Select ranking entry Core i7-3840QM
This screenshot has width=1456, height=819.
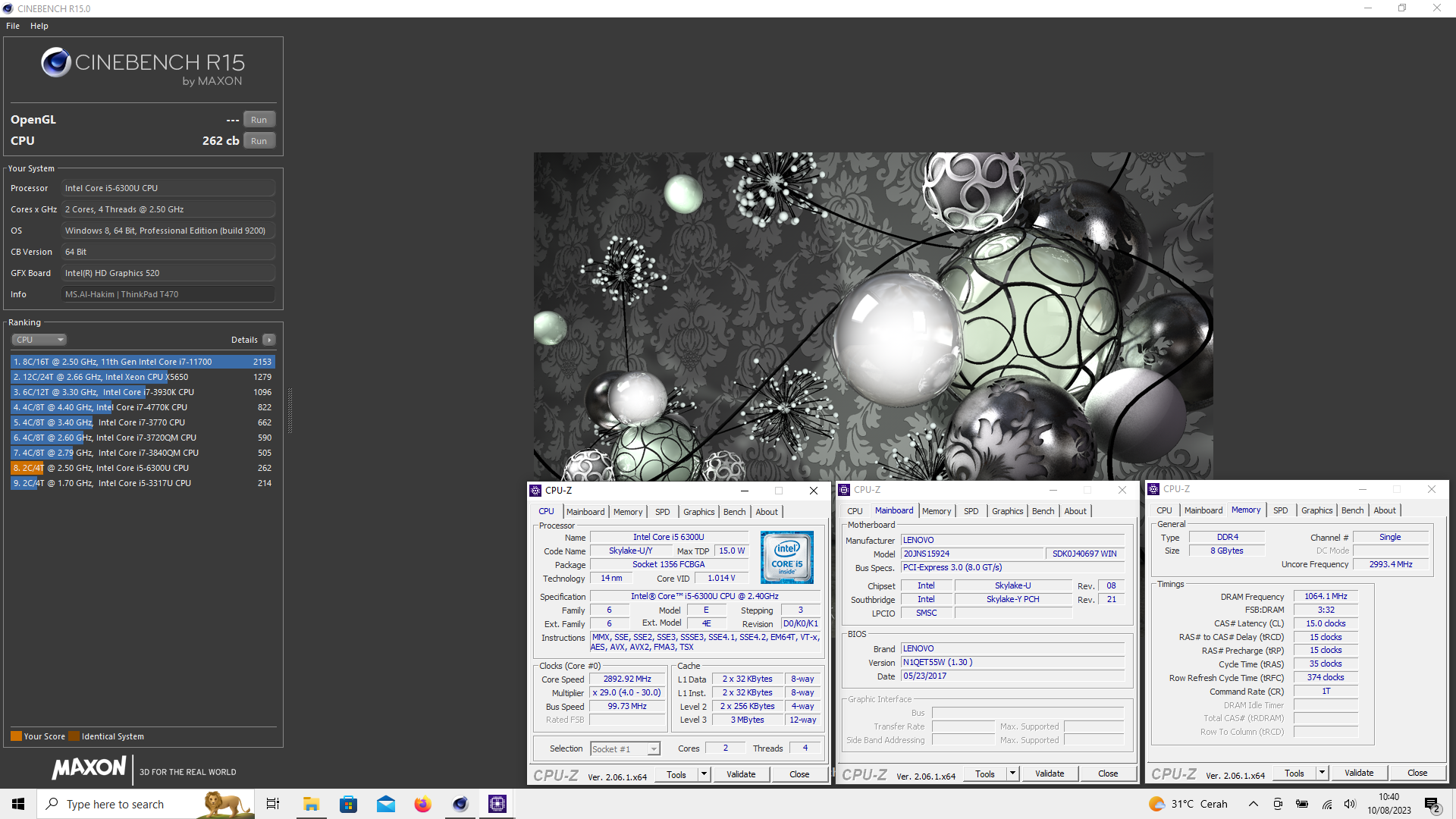click(143, 453)
